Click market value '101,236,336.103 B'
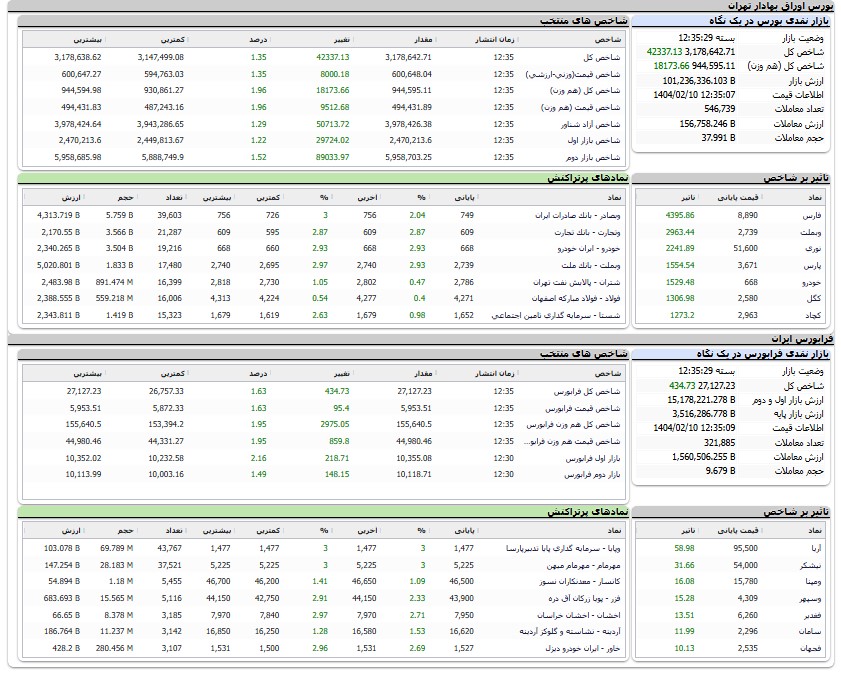Image resolution: width=841 pixels, height=675 pixels. 699,81
